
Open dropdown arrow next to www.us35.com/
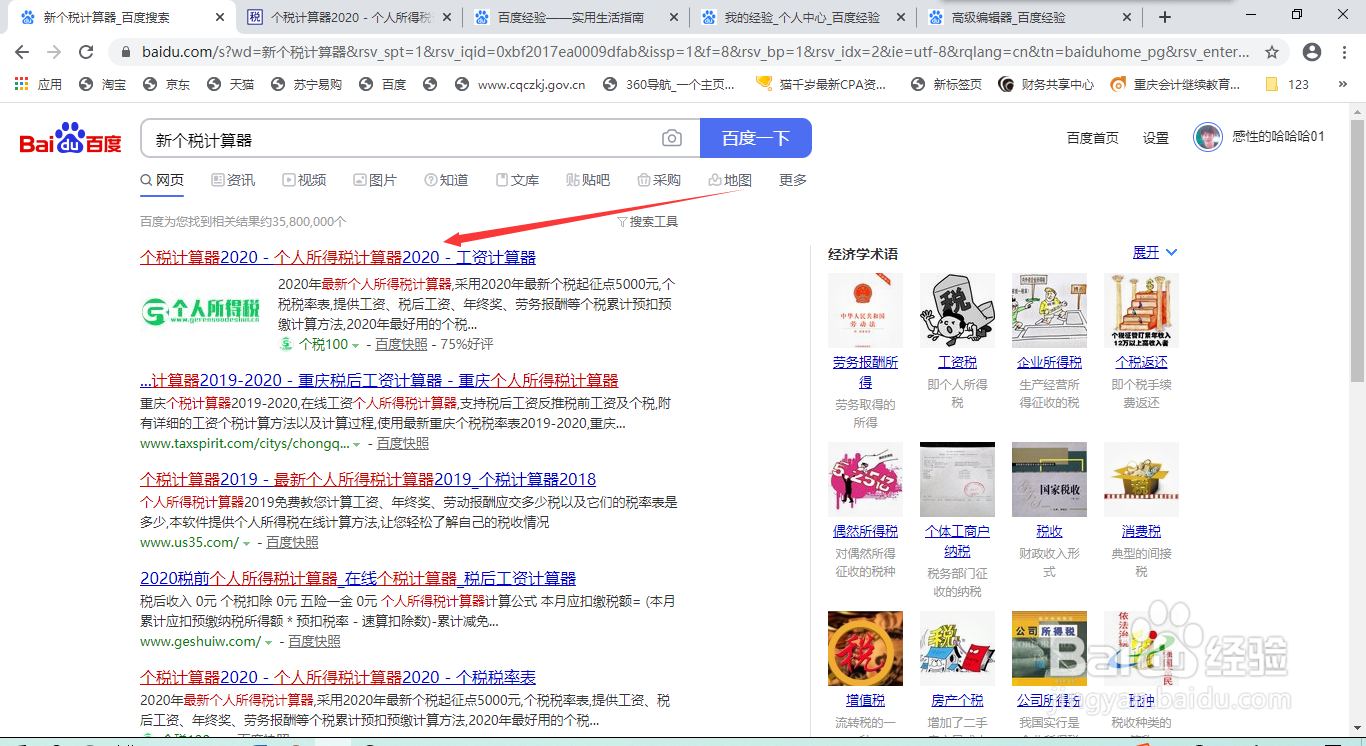(x=246, y=543)
